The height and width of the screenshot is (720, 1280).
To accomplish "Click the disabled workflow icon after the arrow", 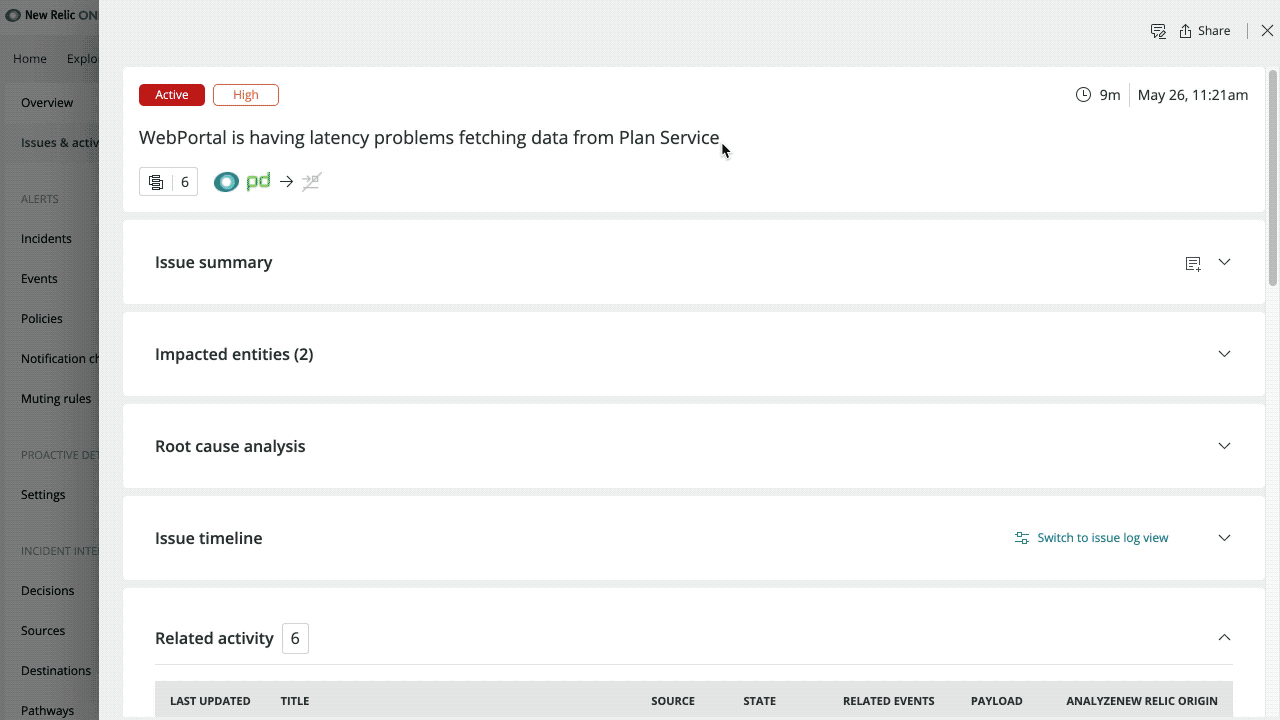I will coord(311,181).
